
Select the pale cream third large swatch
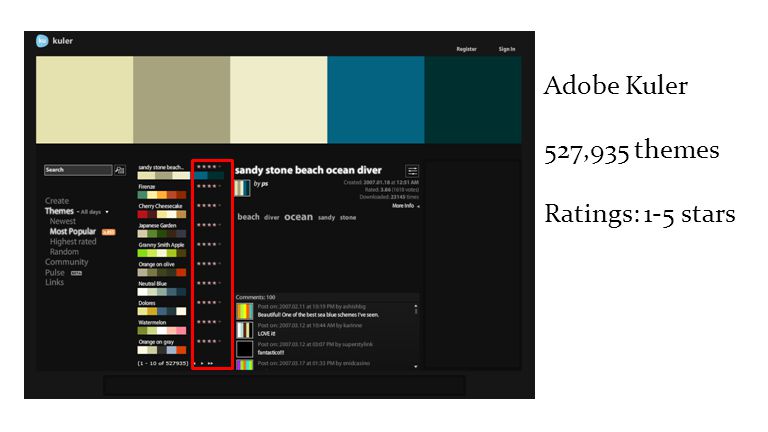click(x=278, y=100)
